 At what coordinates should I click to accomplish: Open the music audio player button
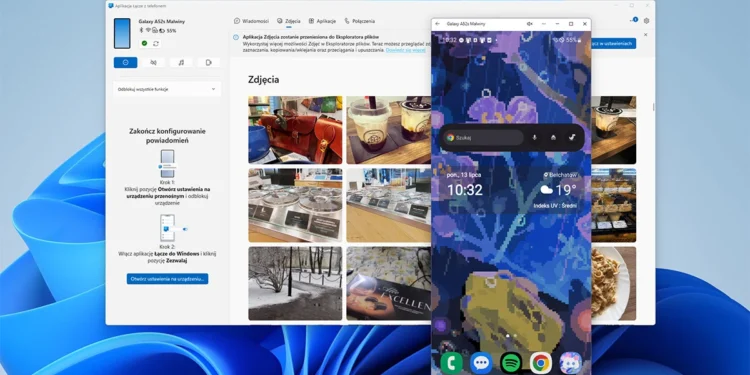point(181,63)
